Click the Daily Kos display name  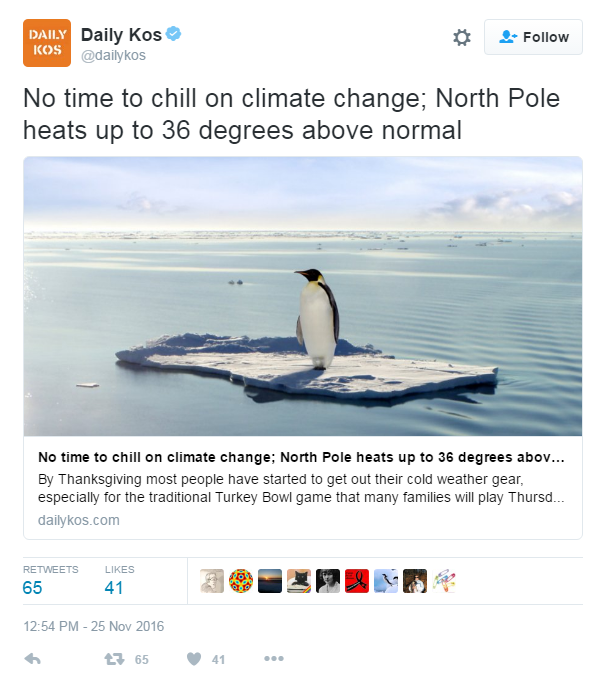pyautogui.click(x=120, y=36)
